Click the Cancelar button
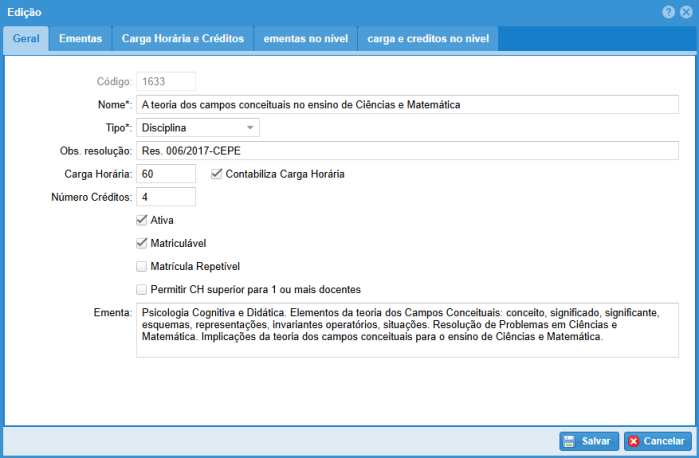The height and width of the screenshot is (458, 699). tap(657, 441)
